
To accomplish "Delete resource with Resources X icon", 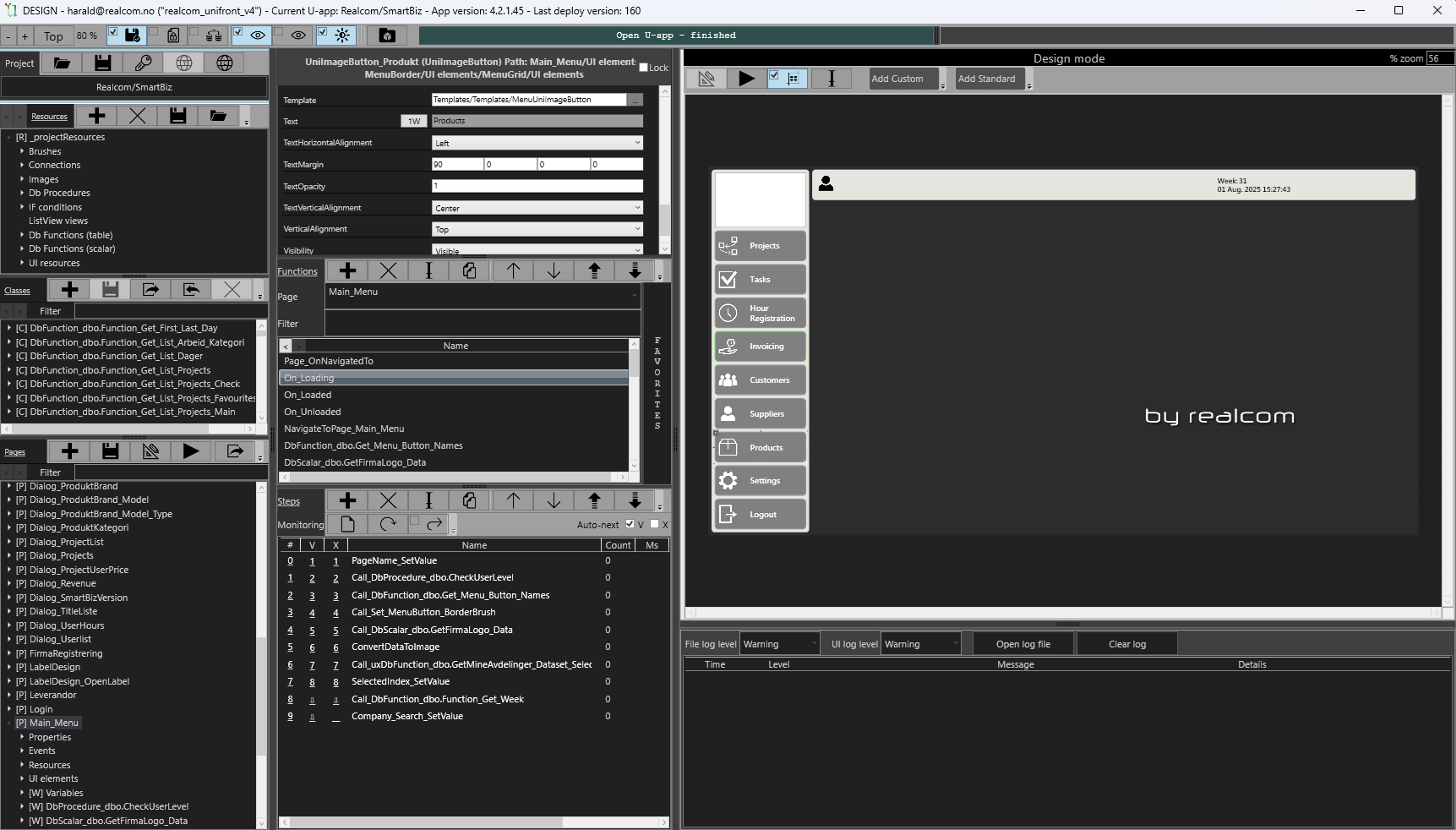I will [138, 116].
